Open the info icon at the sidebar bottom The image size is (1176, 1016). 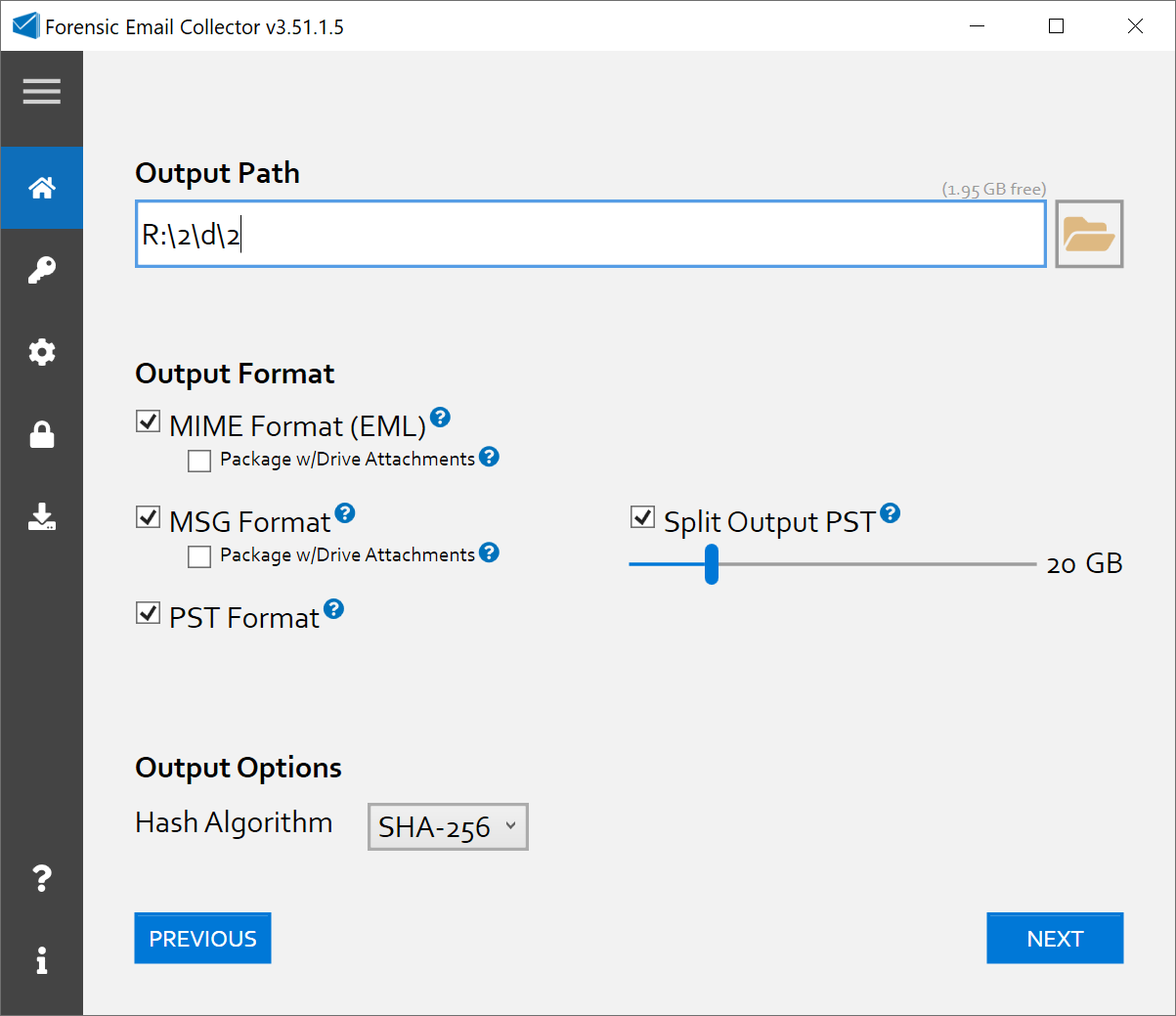(x=42, y=960)
